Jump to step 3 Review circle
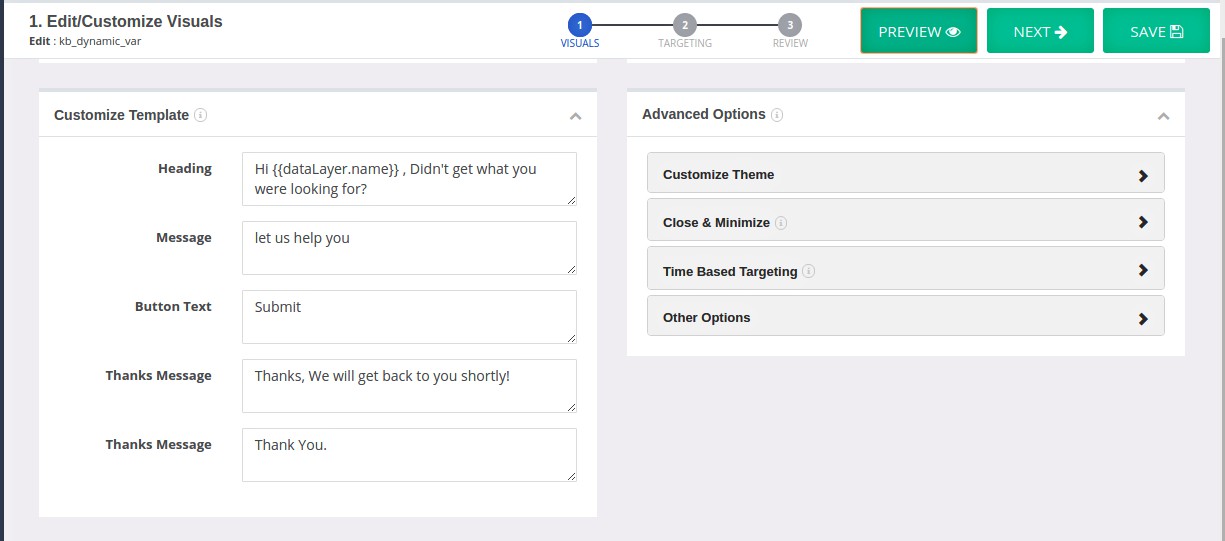This screenshot has height=541, width=1225. [790, 25]
